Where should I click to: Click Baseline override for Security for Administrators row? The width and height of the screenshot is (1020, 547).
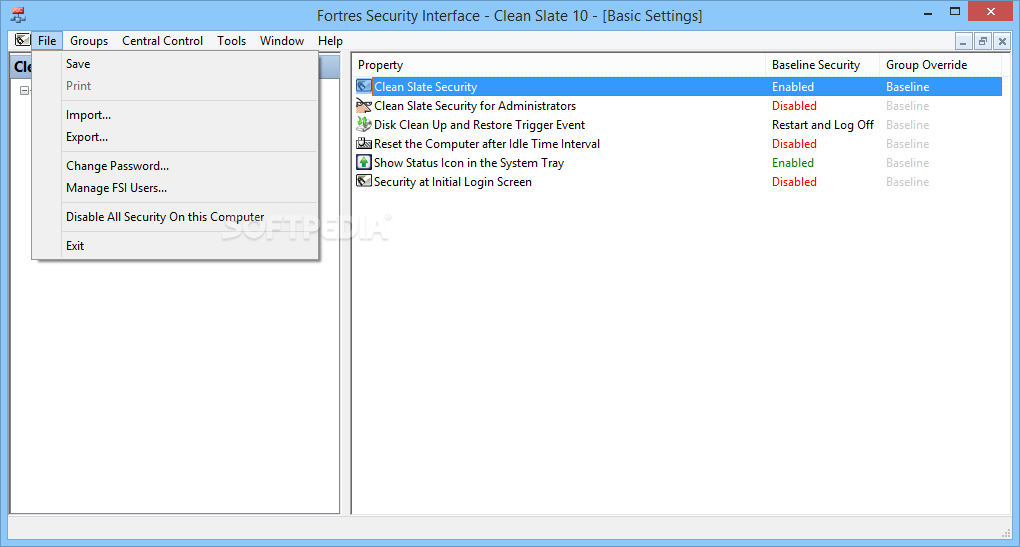(x=907, y=105)
